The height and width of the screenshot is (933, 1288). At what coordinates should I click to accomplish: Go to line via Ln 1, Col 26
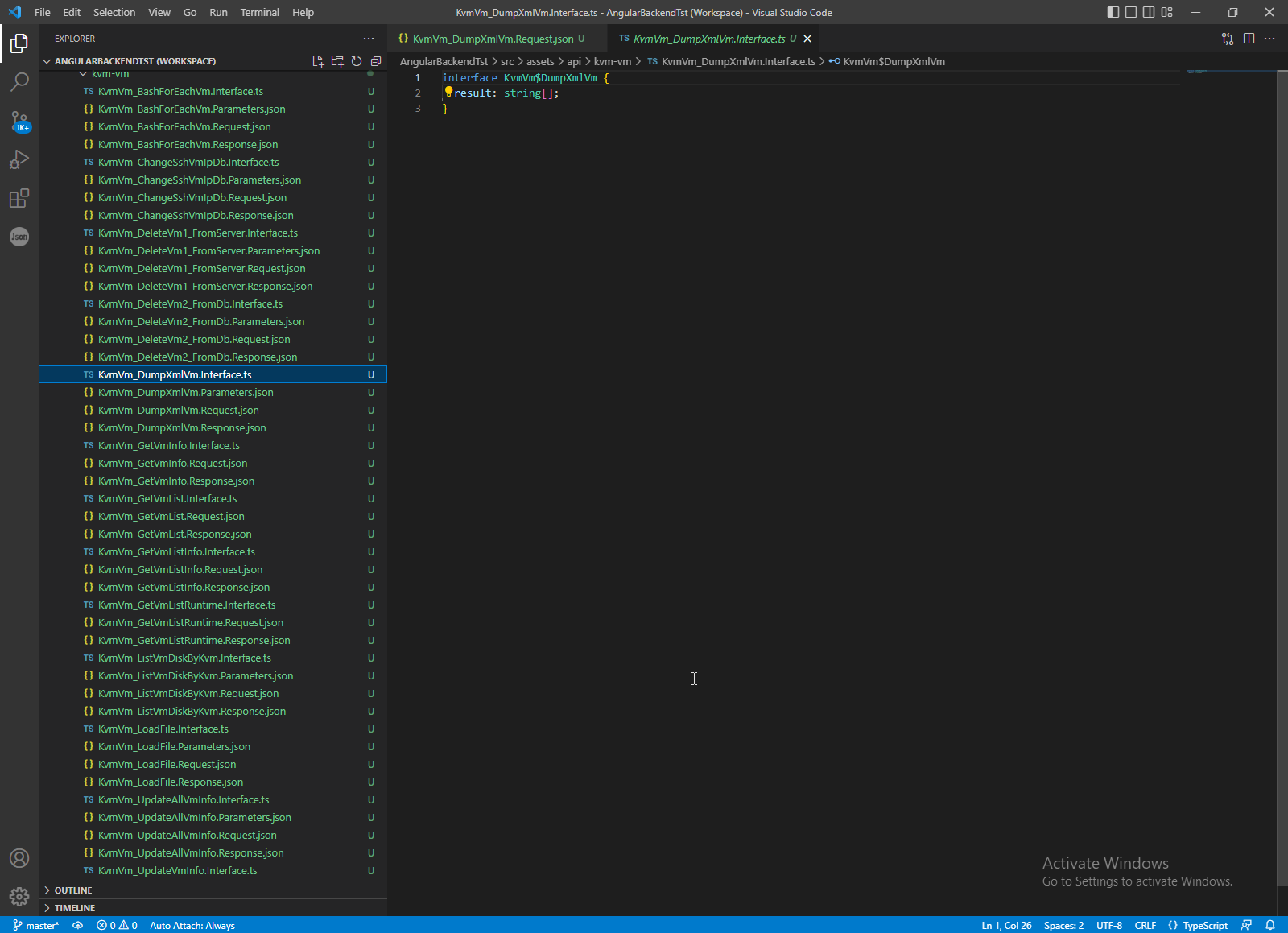click(1006, 925)
